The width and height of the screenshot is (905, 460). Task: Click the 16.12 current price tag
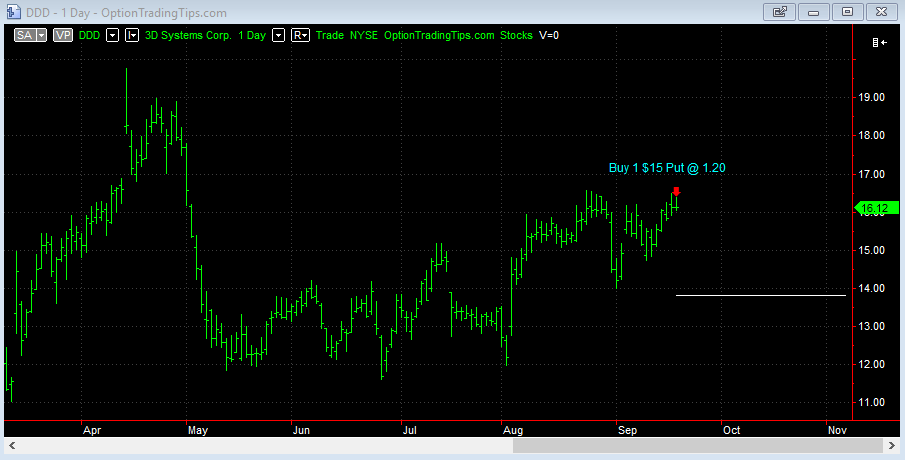pos(876,208)
